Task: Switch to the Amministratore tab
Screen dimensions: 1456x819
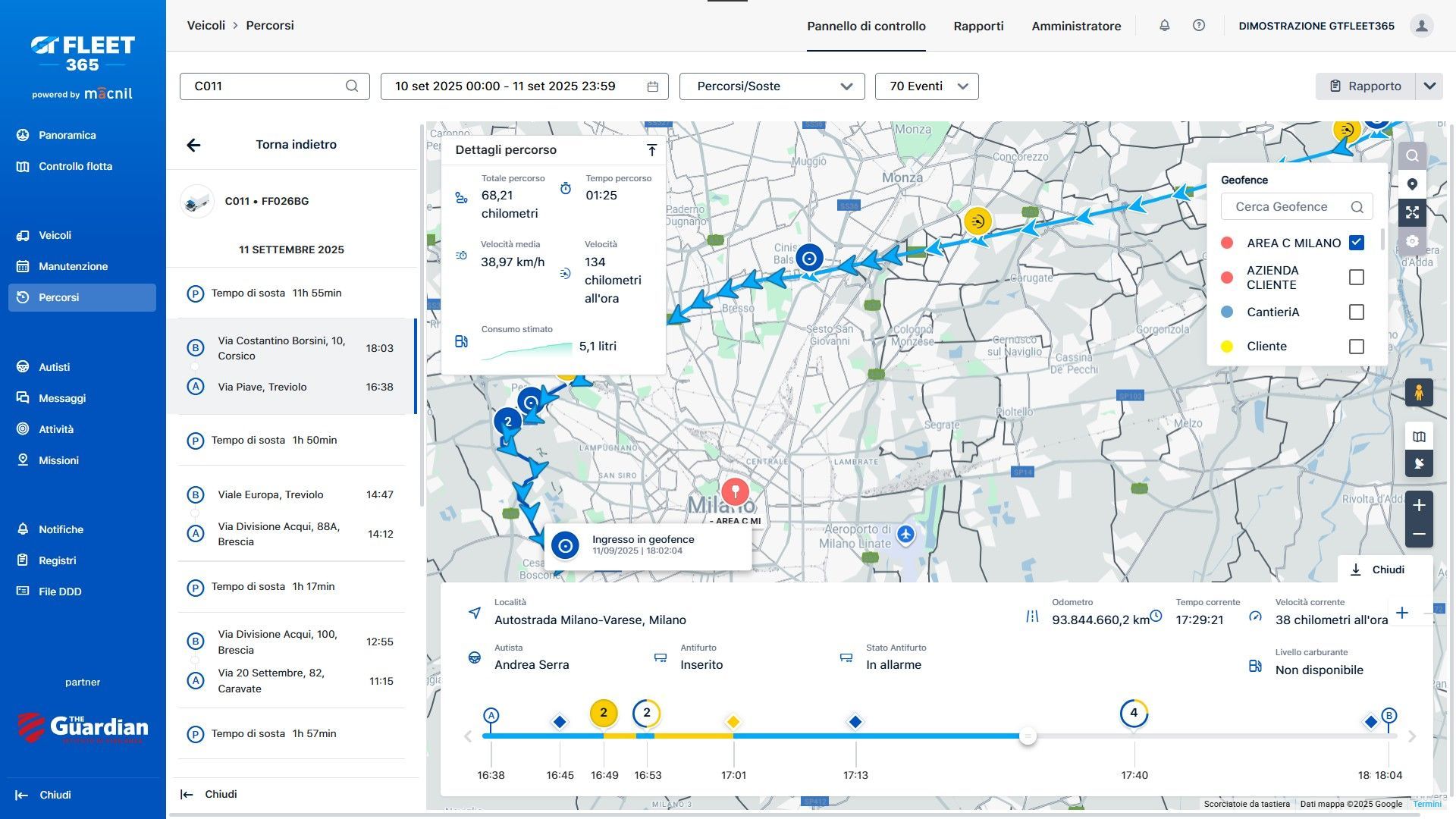Action: coord(1076,26)
